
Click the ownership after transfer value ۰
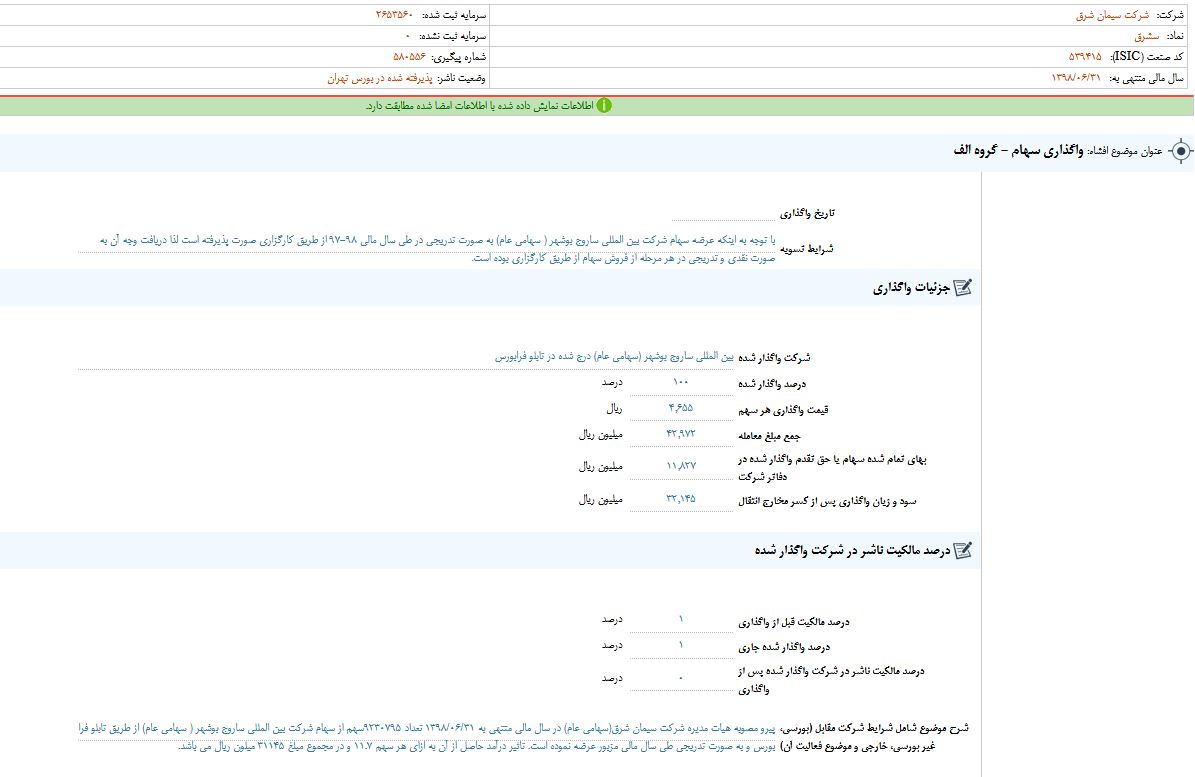coord(681,679)
